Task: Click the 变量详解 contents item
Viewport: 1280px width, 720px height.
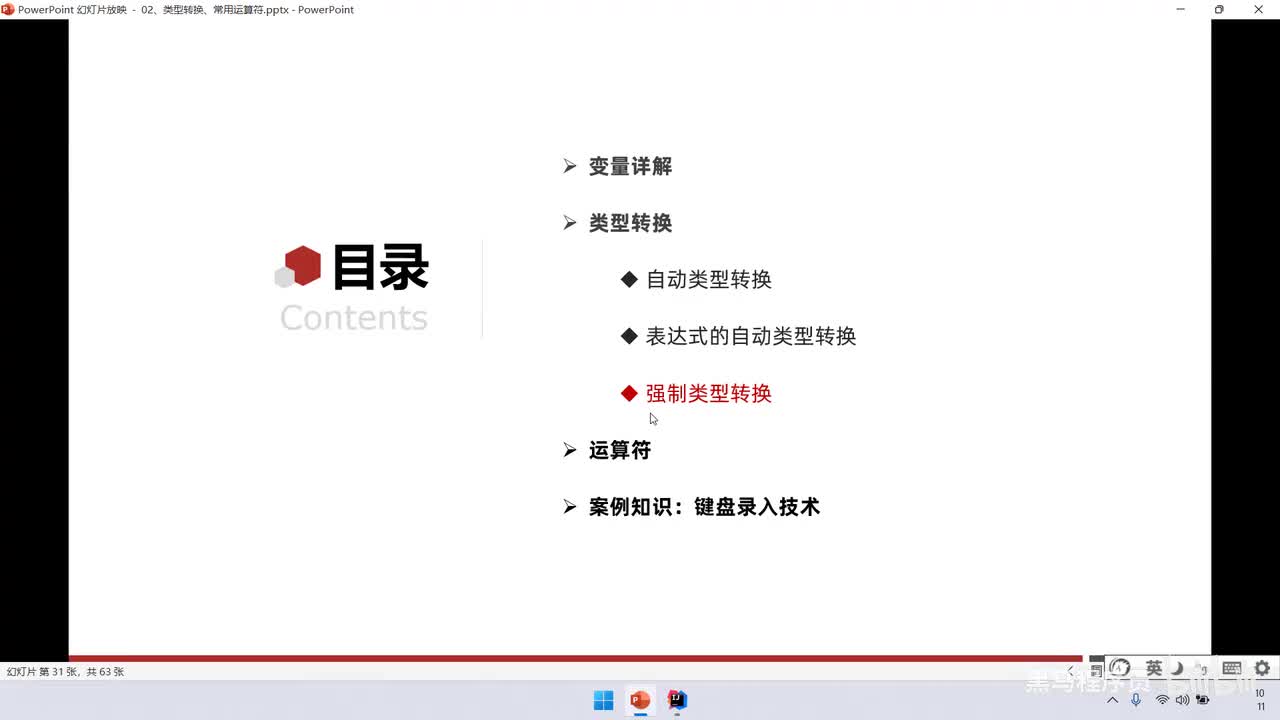Action: click(630, 167)
